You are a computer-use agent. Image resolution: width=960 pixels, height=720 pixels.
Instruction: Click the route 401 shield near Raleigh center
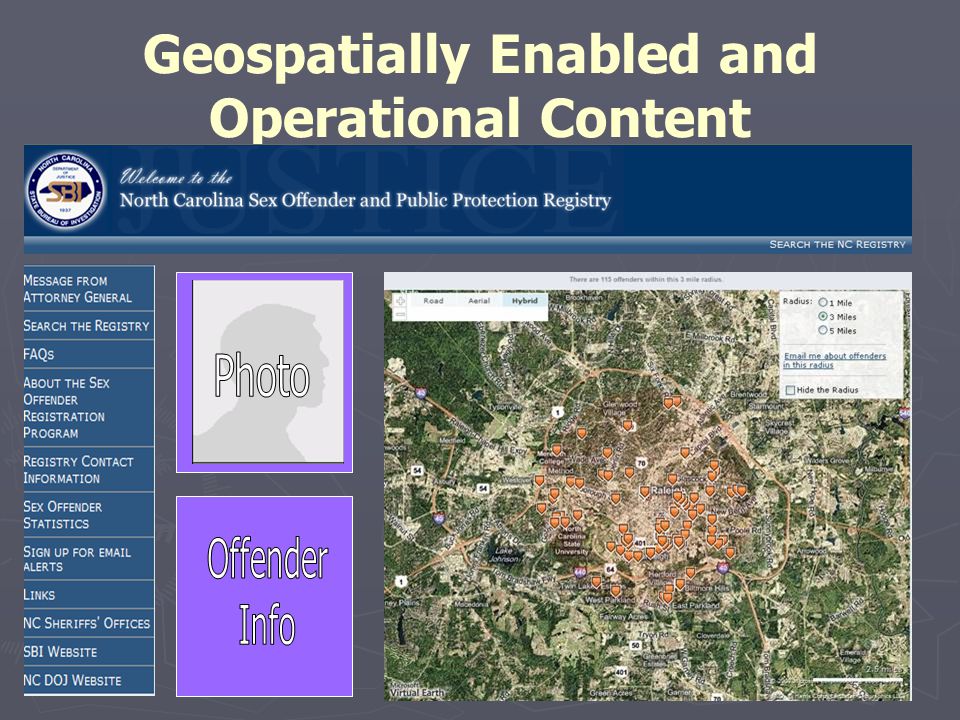coord(640,543)
